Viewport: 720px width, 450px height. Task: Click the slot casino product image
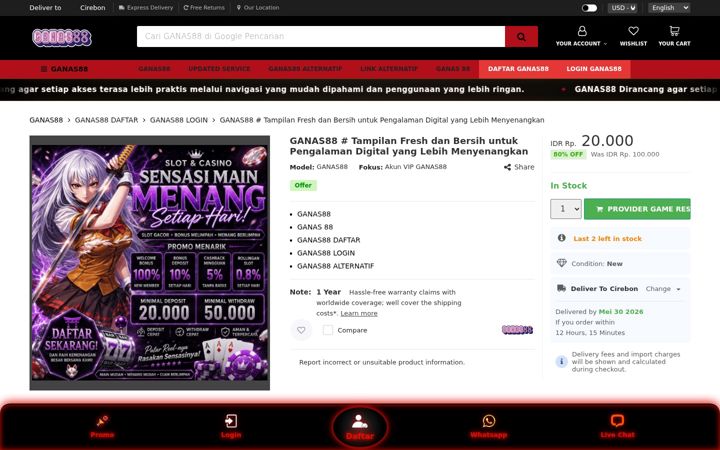(150, 263)
